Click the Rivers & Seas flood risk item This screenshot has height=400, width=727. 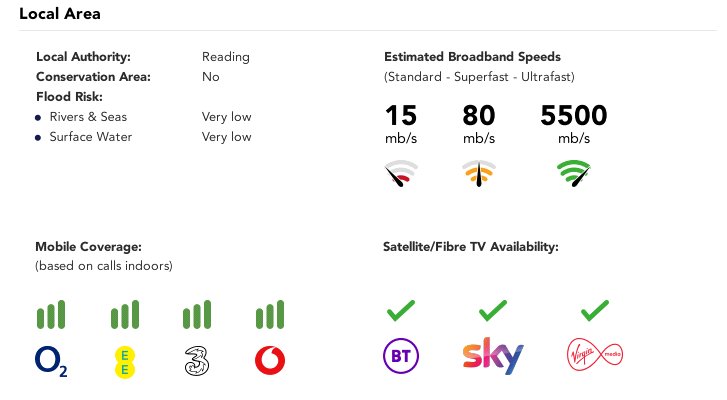88,117
